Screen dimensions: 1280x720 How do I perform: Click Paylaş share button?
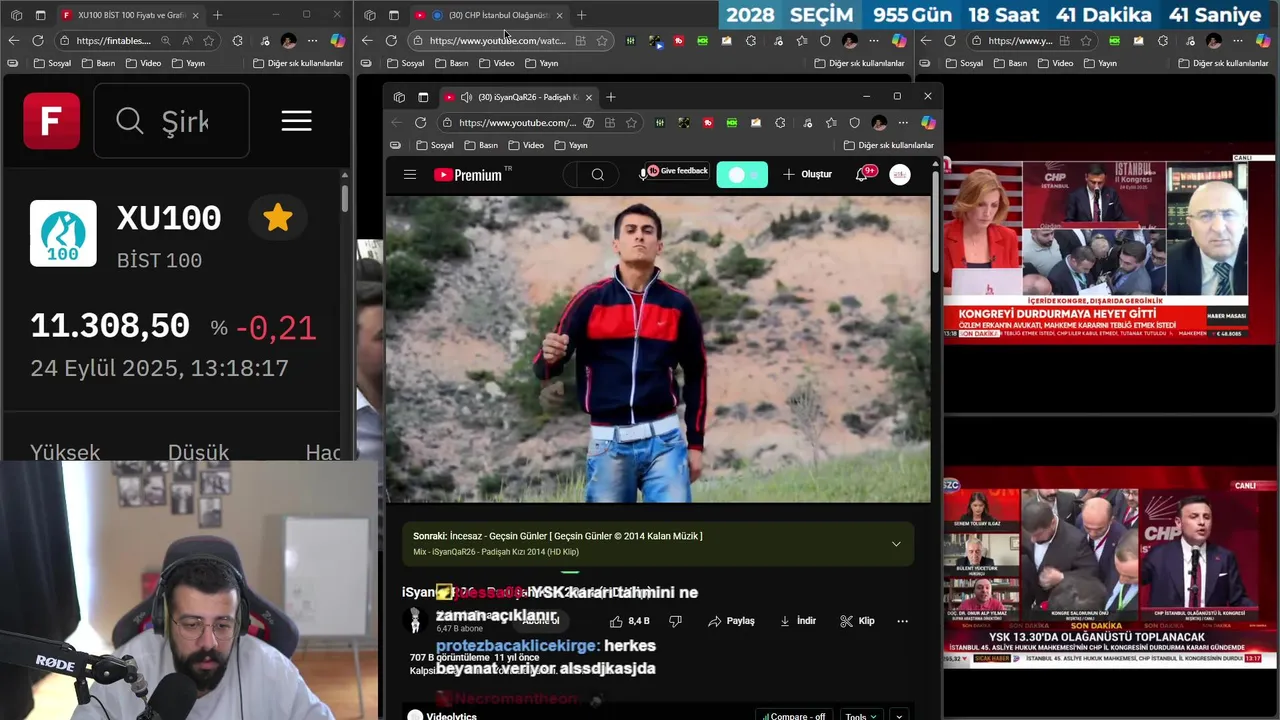731,621
